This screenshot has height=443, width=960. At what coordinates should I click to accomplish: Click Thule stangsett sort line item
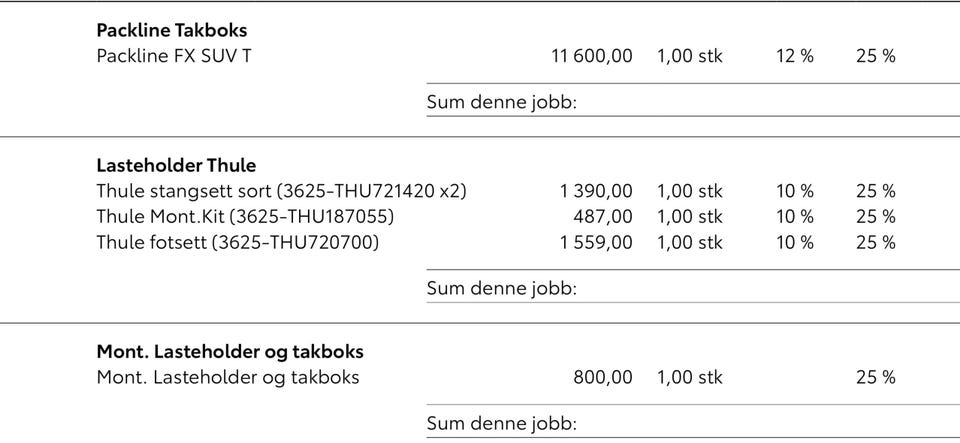(x=282, y=192)
